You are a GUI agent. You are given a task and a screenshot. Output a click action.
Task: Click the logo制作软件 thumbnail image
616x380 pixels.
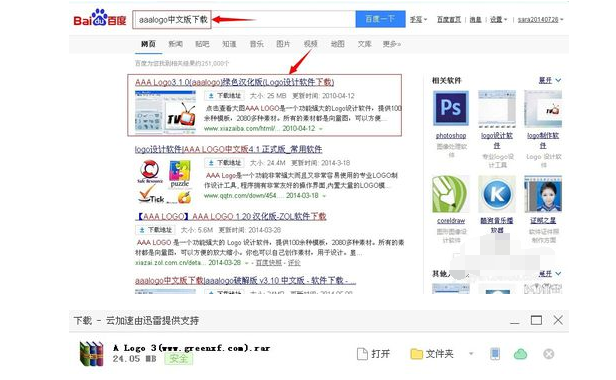(x=543, y=108)
